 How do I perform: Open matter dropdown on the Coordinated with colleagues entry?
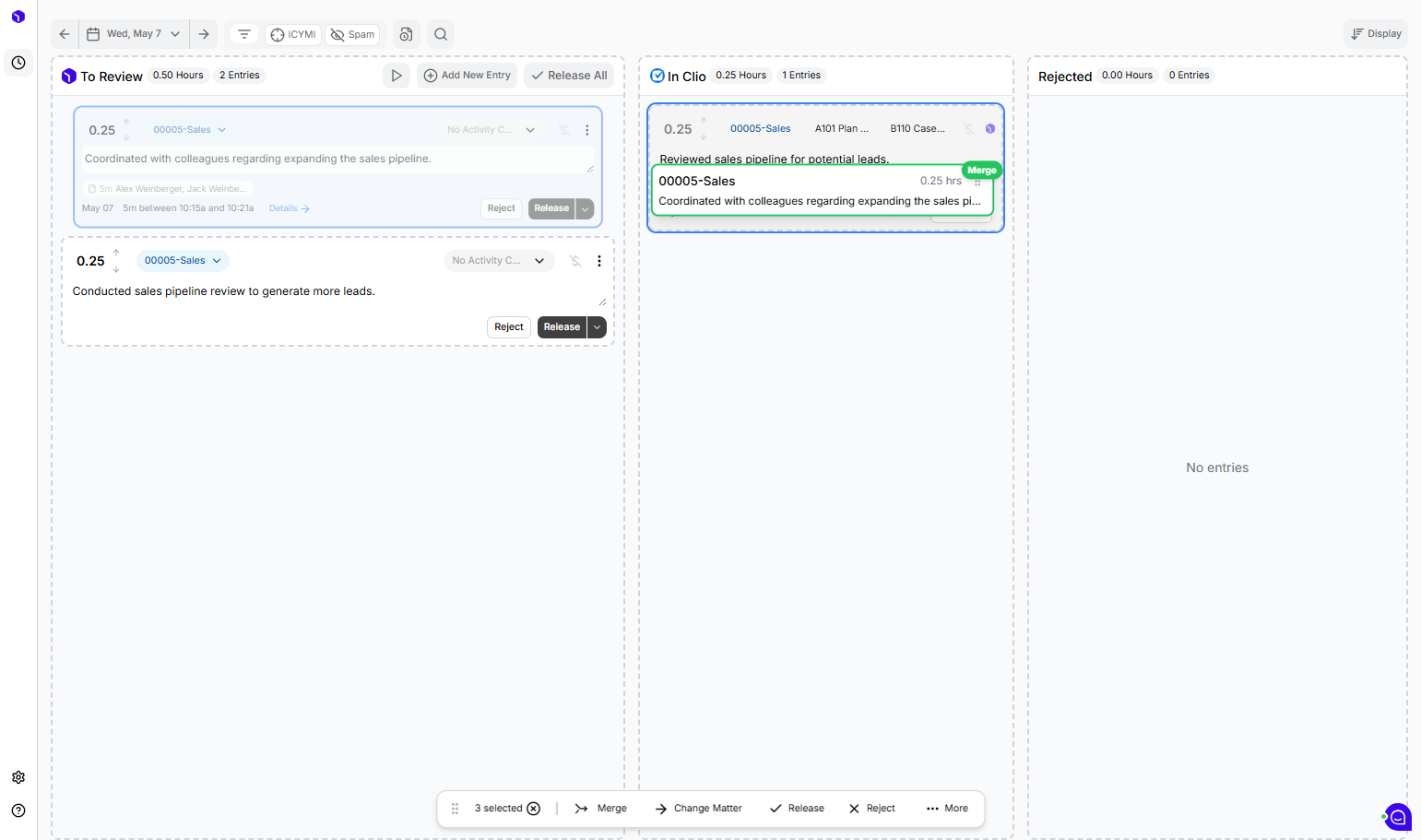189,130
